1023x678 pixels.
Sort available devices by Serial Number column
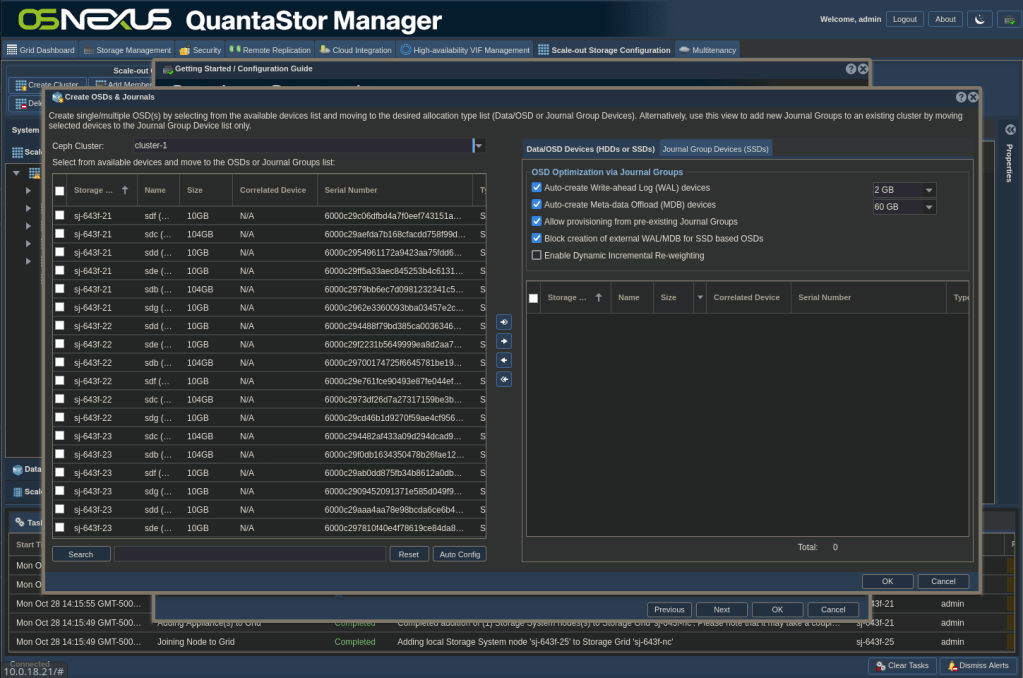coord(396,189)
